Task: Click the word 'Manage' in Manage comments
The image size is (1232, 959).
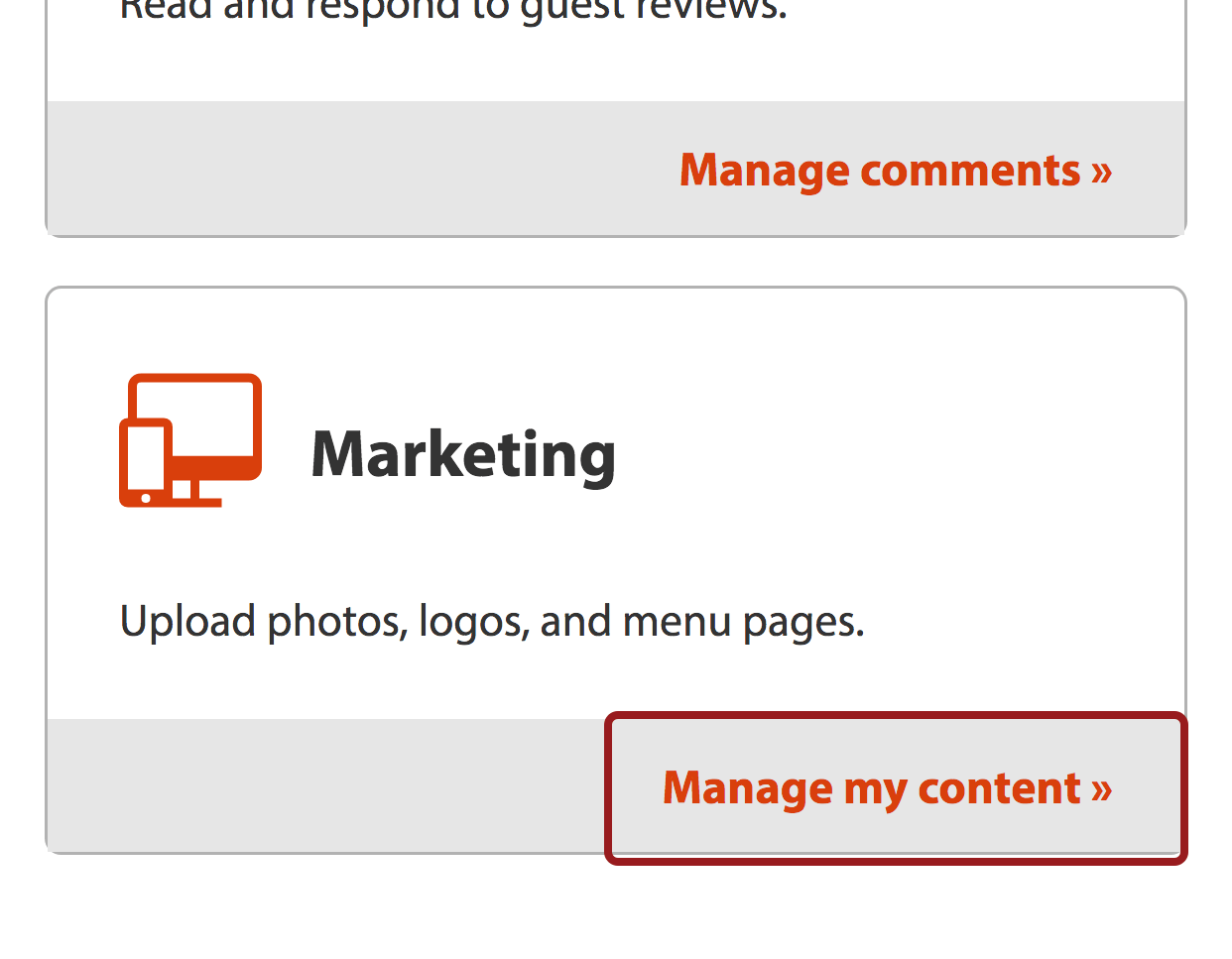Action: click(x=765, y=173)
